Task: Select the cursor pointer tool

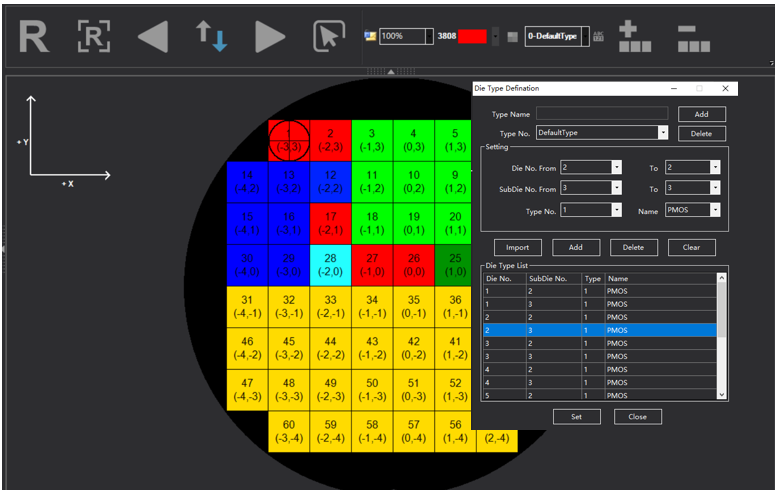Action: (x=328, y=37)
